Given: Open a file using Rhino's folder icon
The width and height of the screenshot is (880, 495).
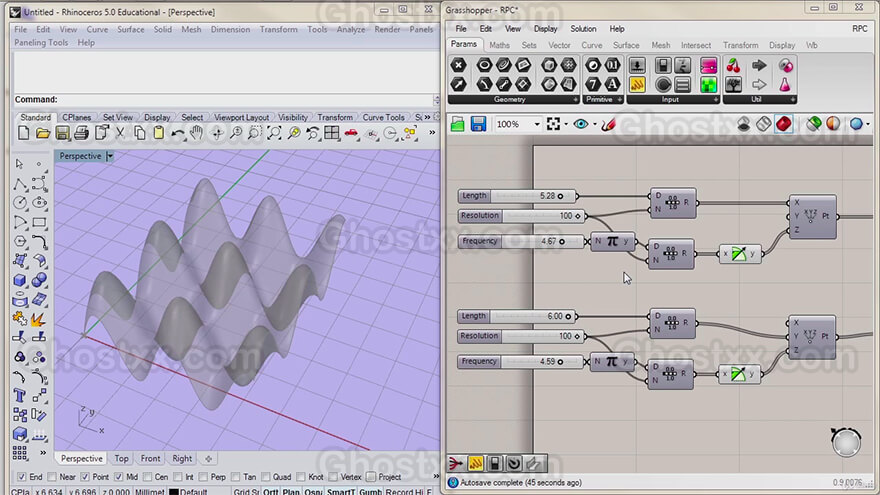Looking at the screenshot, I should (43, 133).
